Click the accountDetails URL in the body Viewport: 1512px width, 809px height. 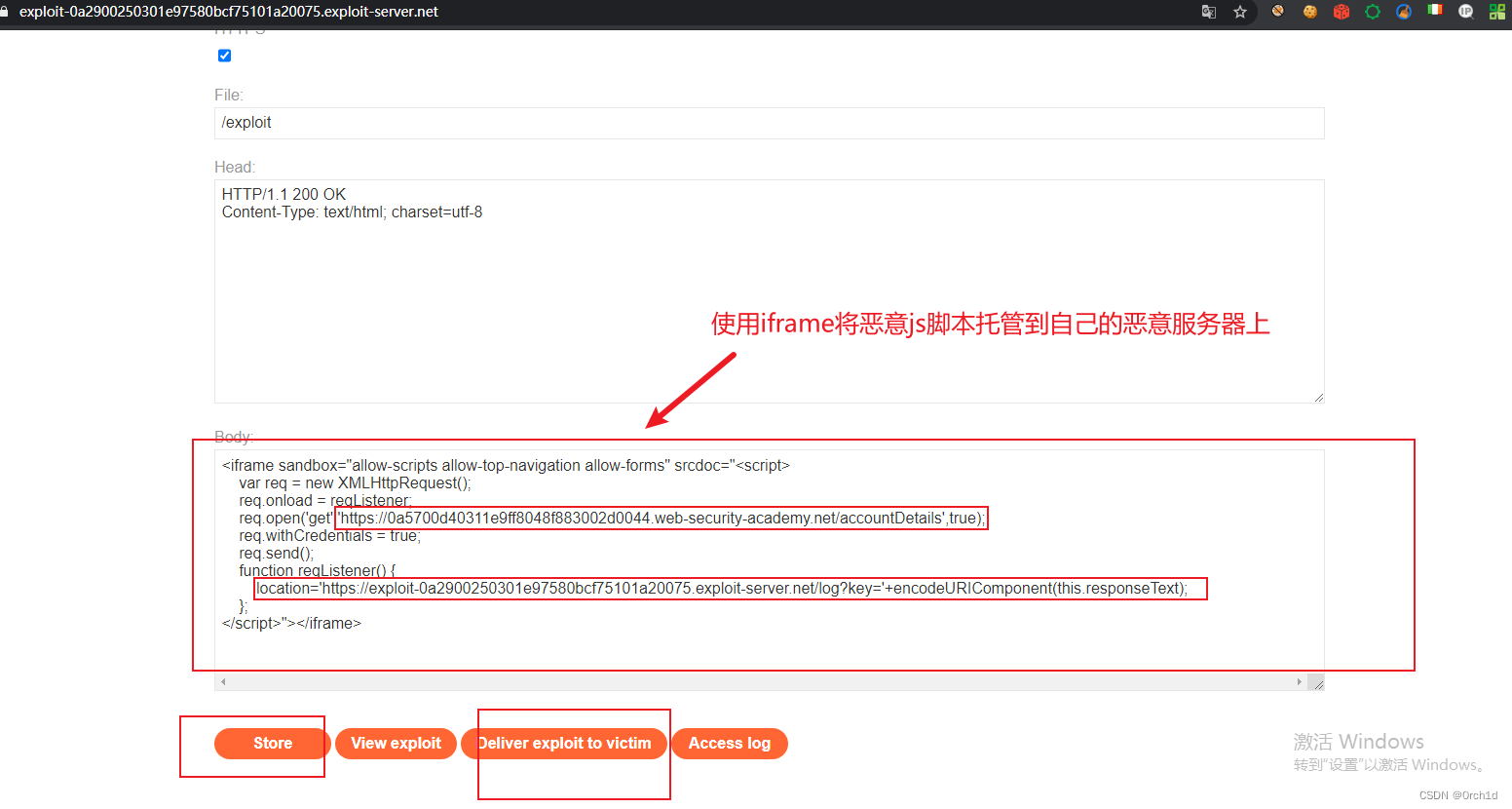(642, 518)
